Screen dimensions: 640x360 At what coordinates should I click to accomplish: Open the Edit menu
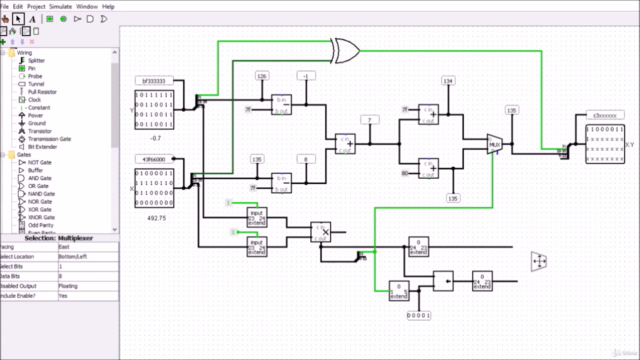click(18, 7)
